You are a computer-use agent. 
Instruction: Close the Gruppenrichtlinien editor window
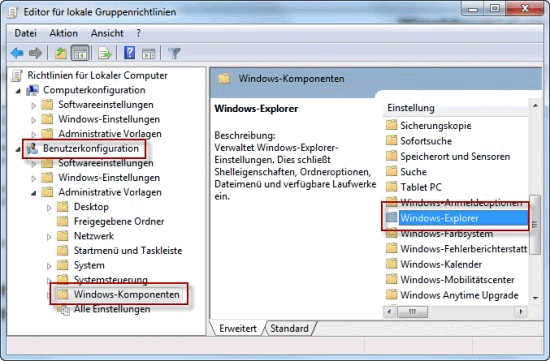pos(525,8)
